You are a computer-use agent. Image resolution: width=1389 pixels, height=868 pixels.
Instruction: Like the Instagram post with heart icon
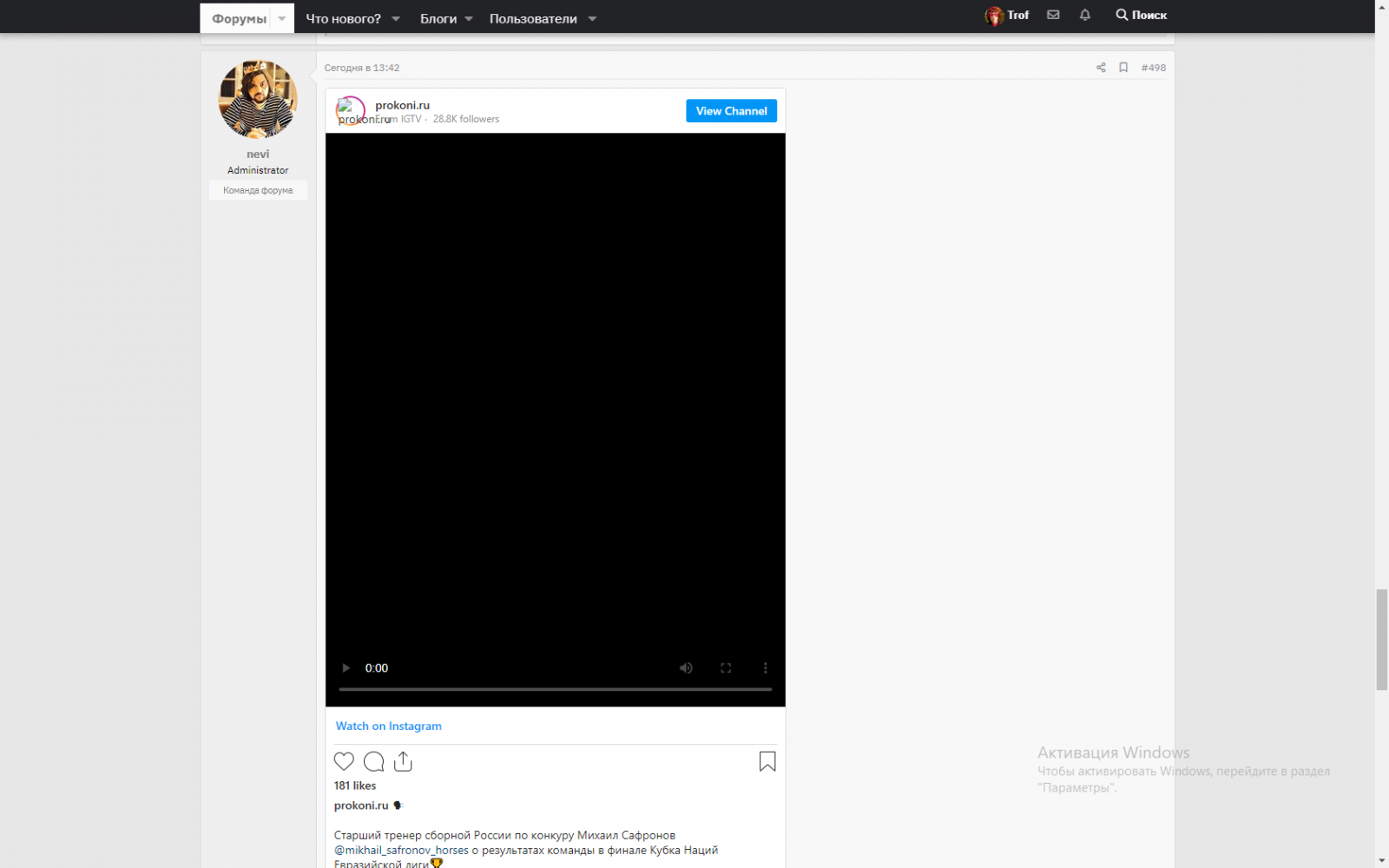click(344, 761)
